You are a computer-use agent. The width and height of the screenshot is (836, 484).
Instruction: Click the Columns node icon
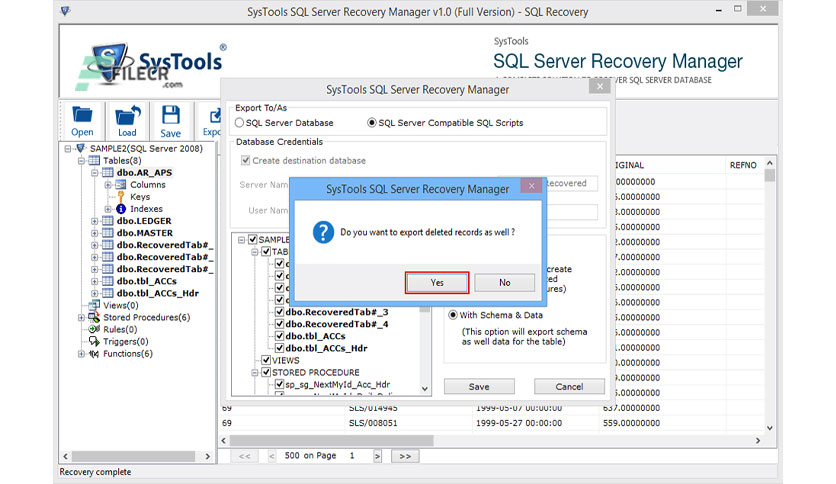coord(120,184)
